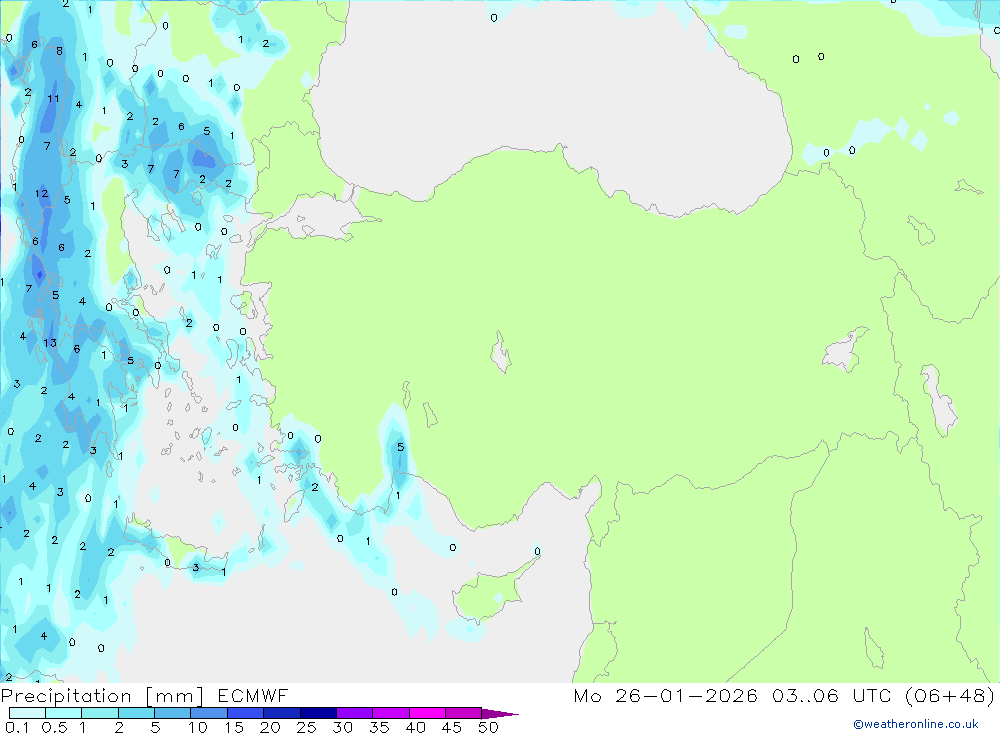
Task: Click the 'Precipitation [mm]' title text
Action: point(102,697)
